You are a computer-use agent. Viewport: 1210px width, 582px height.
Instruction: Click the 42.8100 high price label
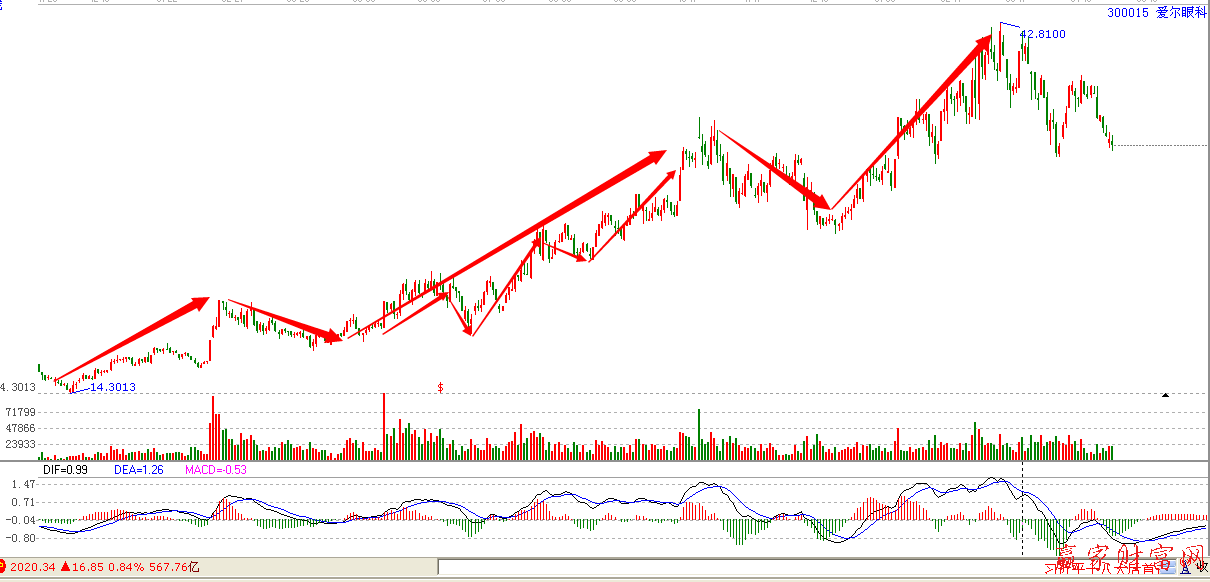1042,34
